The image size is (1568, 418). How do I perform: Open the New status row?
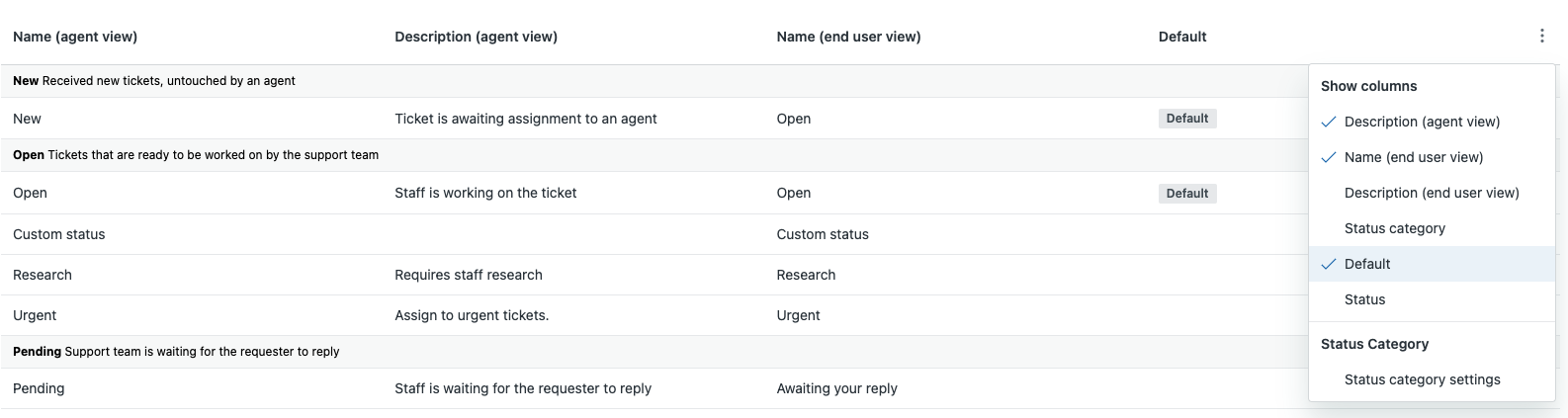pyautogui.click(x=28, y=119)
